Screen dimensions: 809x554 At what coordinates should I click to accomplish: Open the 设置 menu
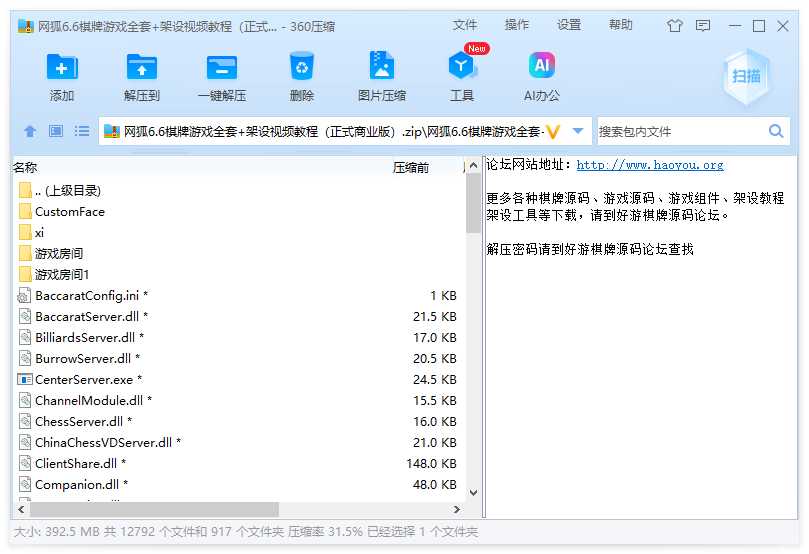tap(569, 25)
